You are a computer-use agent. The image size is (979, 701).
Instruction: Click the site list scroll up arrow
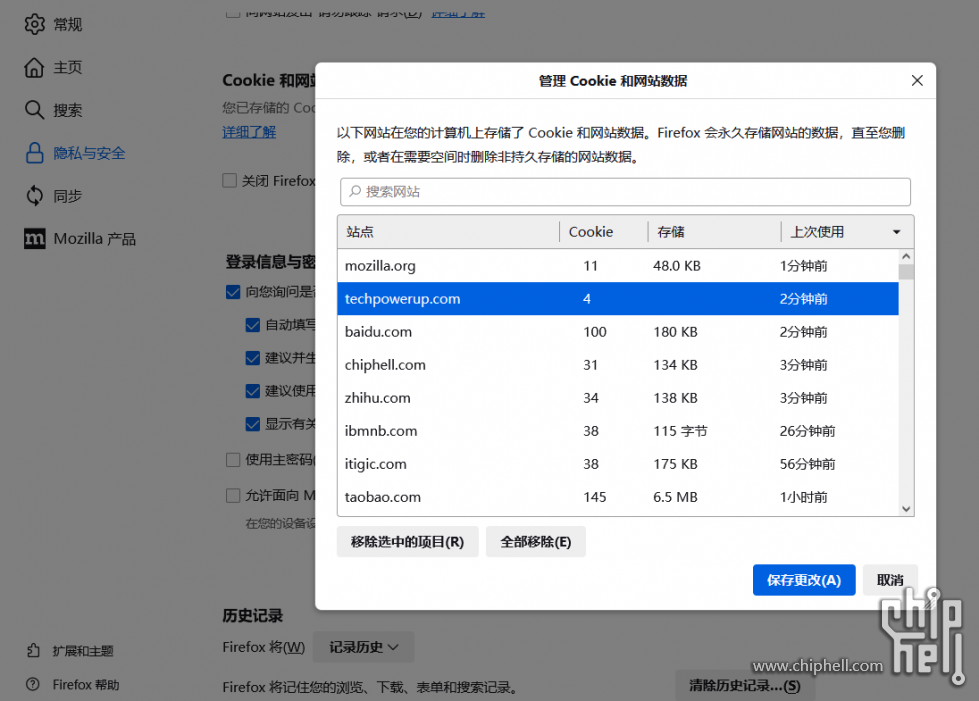(906, 257)
